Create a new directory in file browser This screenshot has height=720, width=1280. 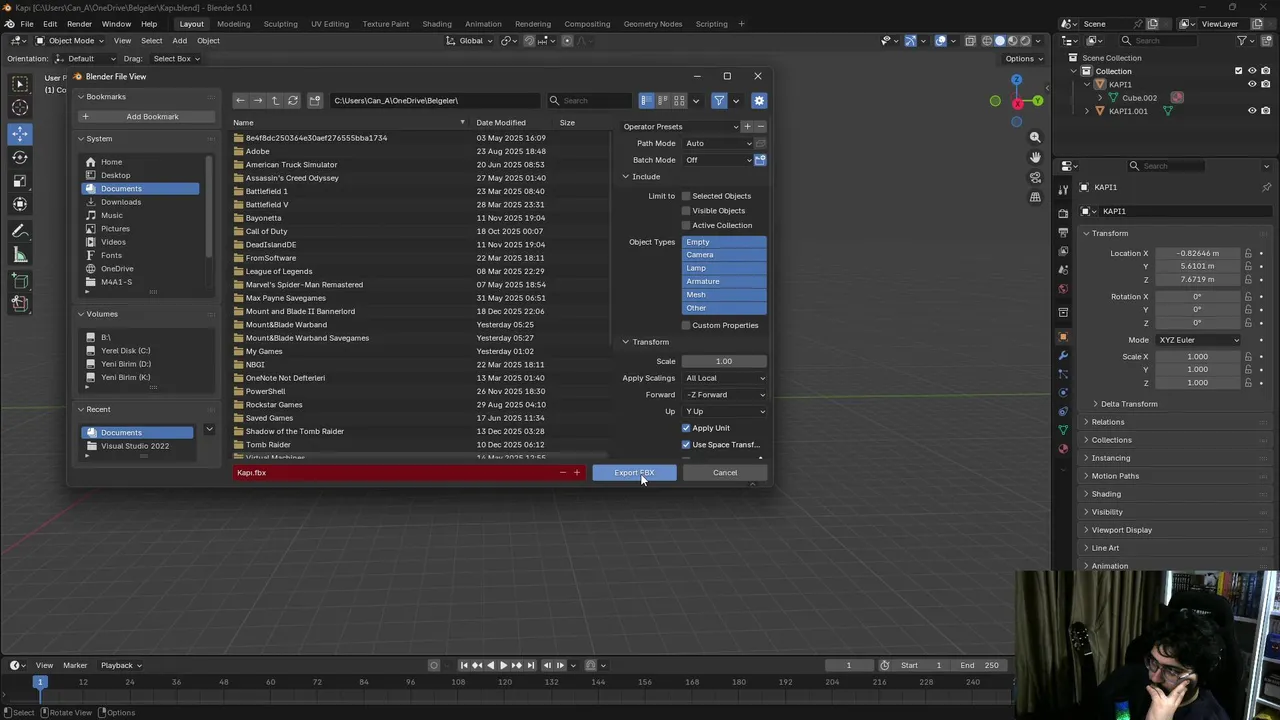click(315, 100)
